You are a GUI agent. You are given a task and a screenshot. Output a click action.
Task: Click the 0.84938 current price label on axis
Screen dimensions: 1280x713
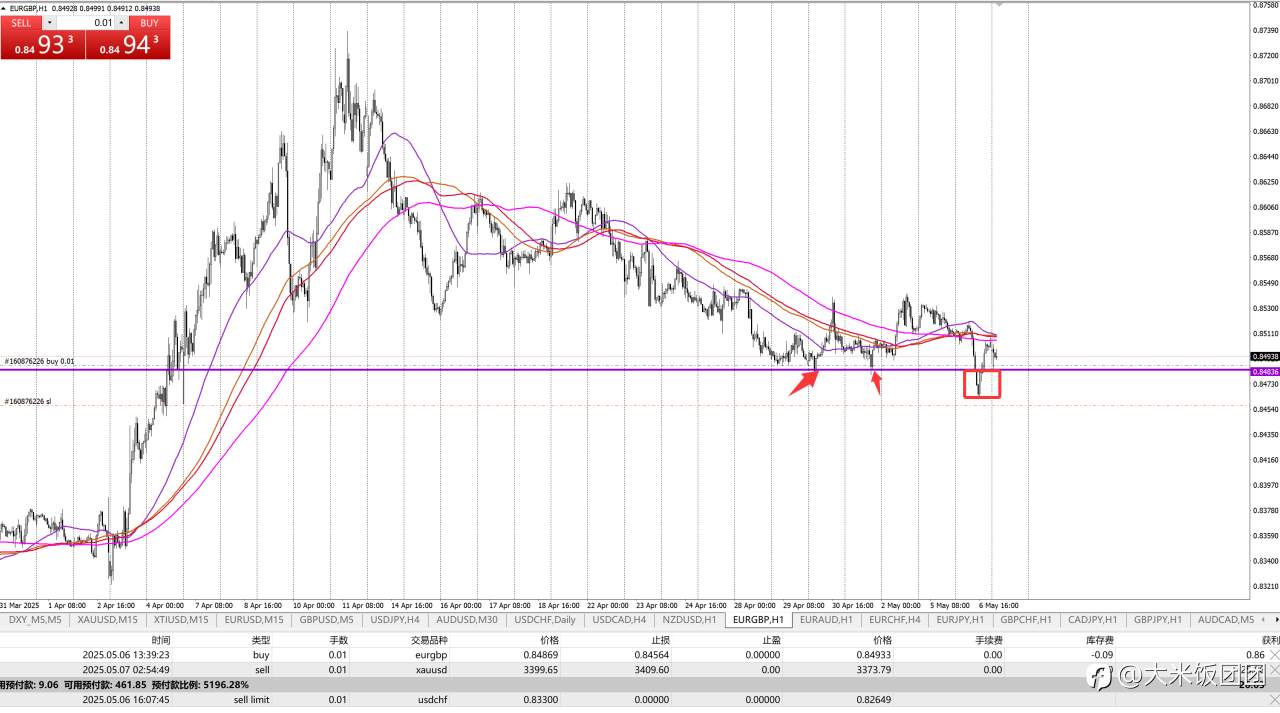click(1264, 356)
